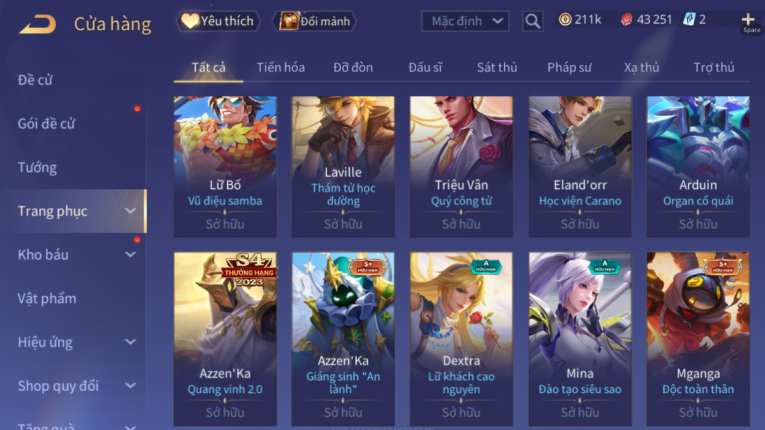This screenshot has height=430, width=765.
Task: Select the Tiến hóa tab
Action: pos(281,67)
